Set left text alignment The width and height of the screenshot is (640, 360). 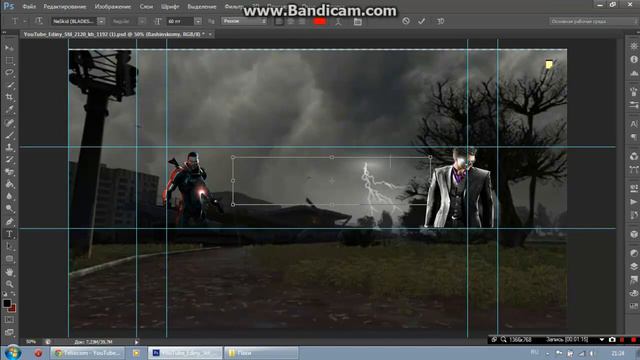[279, 21]
